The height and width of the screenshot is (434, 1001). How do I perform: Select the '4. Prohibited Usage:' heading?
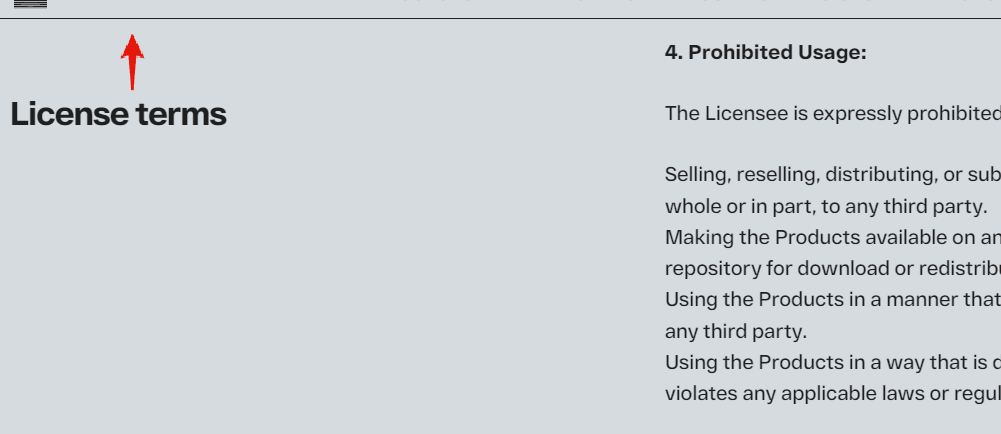point(765,53)
